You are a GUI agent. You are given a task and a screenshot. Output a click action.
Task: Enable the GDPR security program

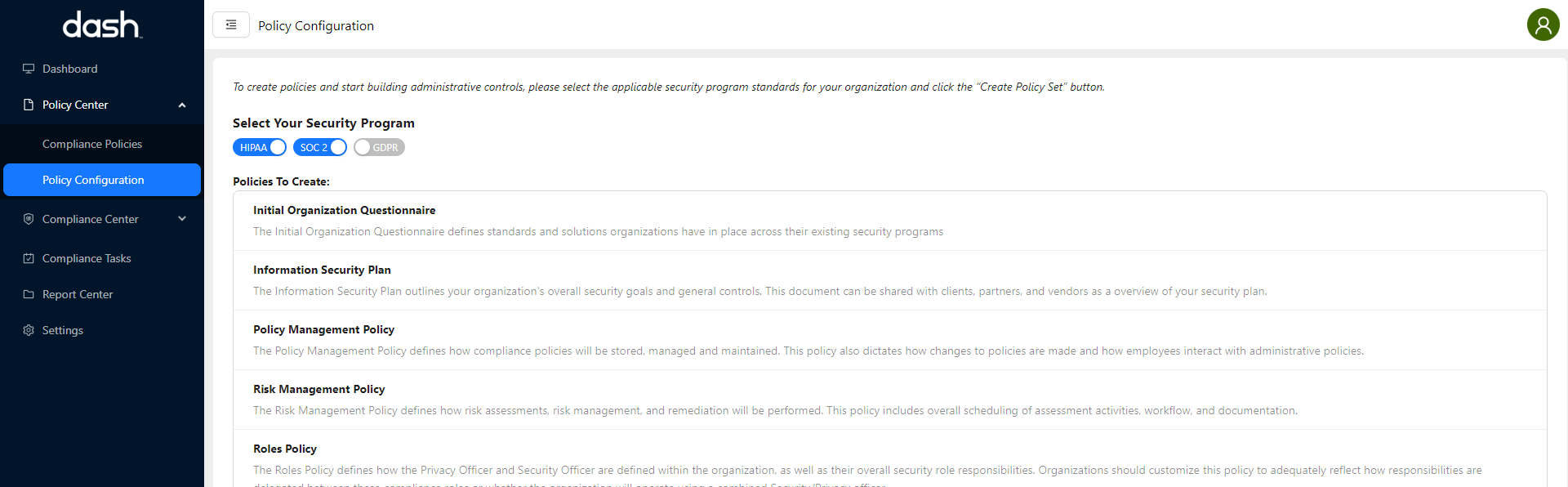pyautogui.click(x=379, y=147)
